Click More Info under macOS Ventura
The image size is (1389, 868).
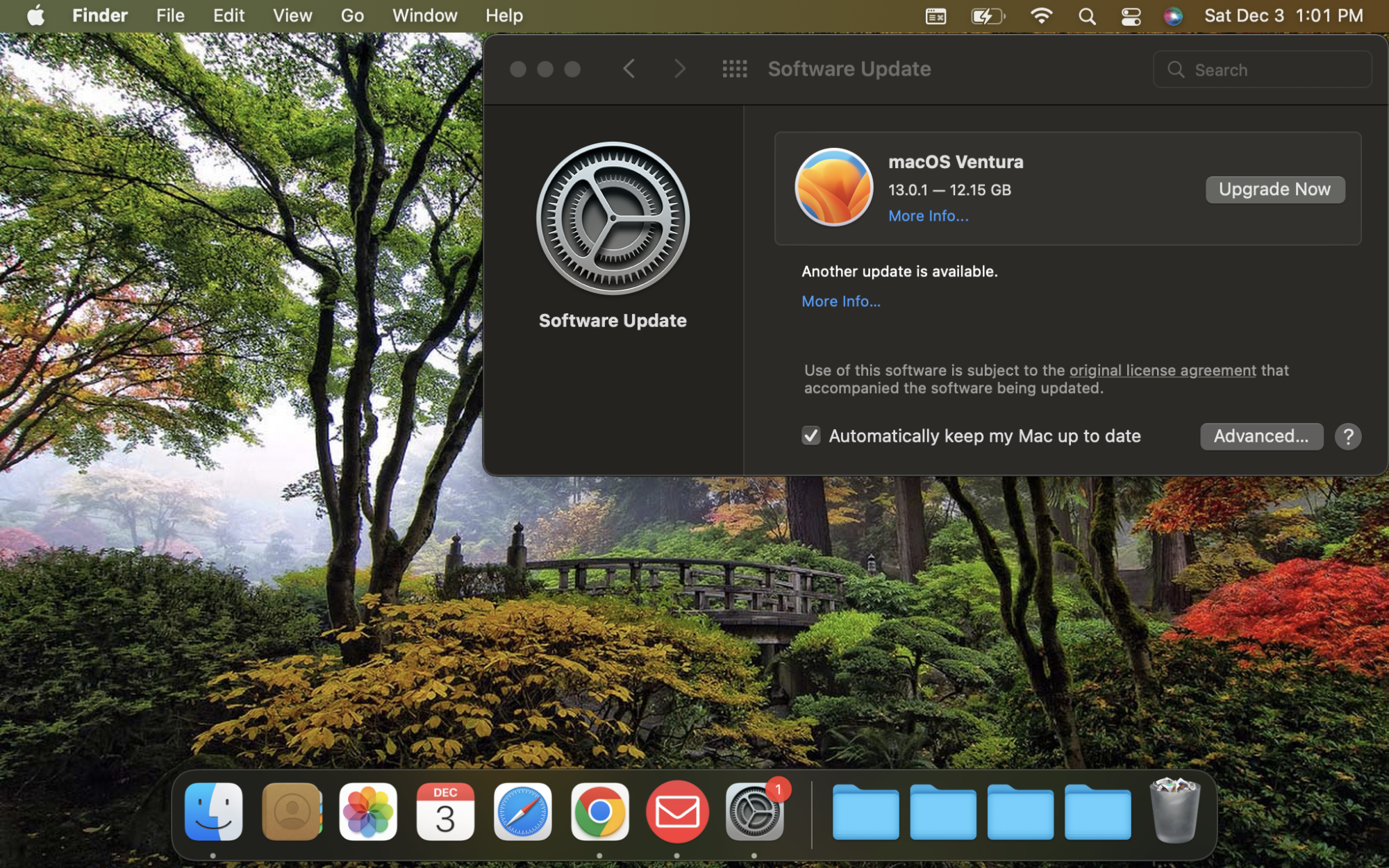coord(928,216)
